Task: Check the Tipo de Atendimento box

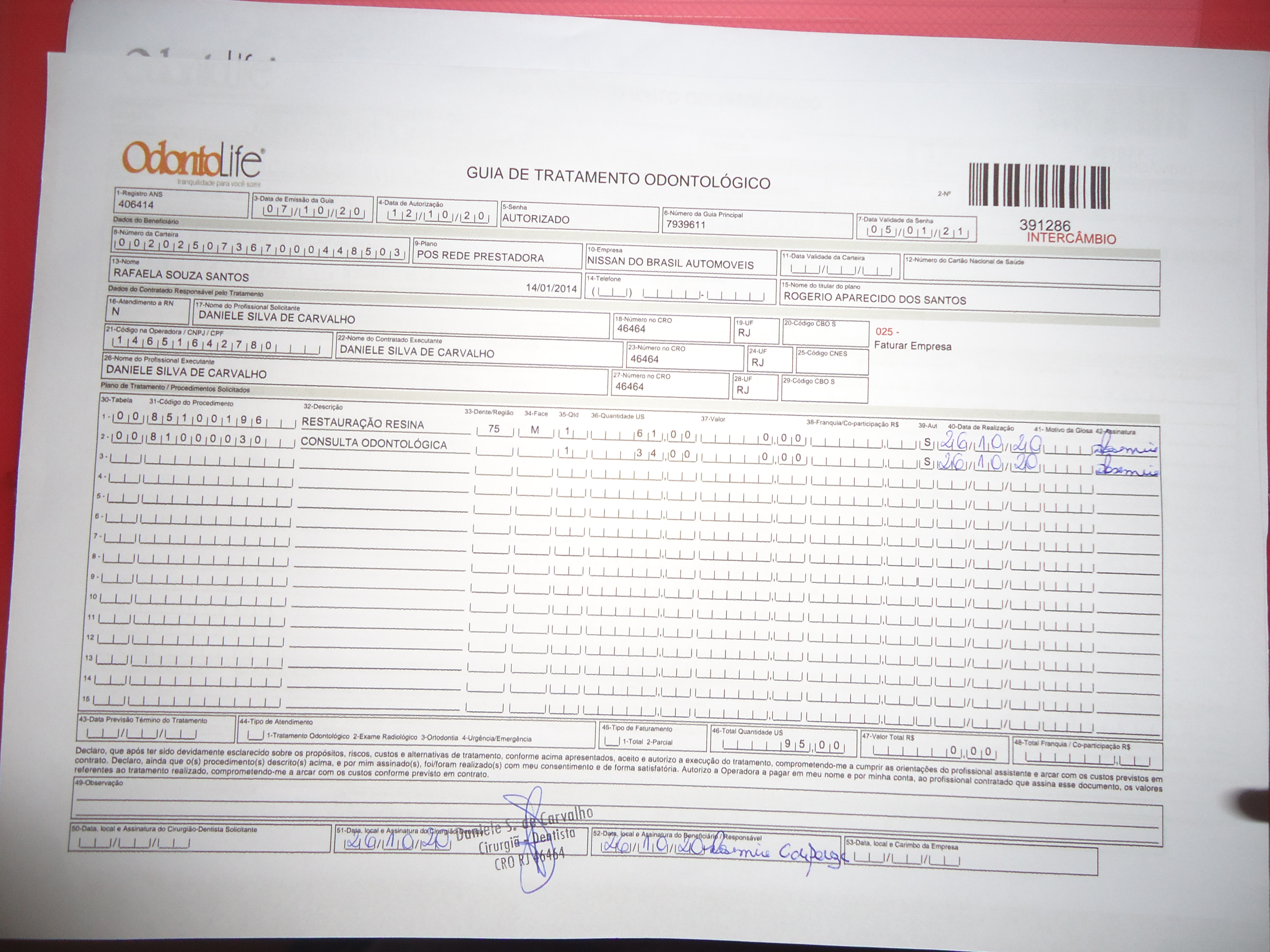Action: tap(256, 735)
